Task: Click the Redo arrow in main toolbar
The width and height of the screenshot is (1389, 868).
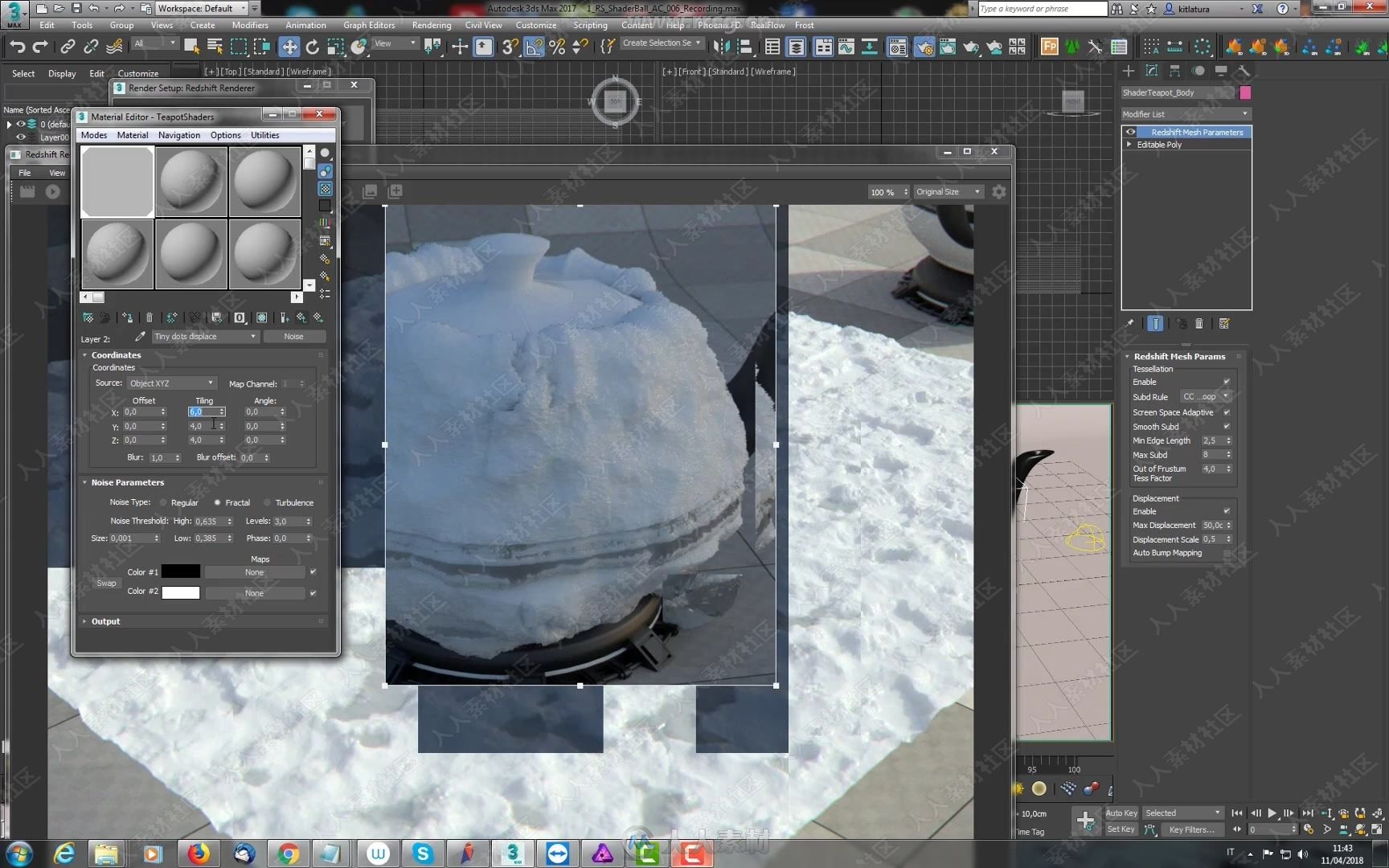Action: tap(39, 47)
